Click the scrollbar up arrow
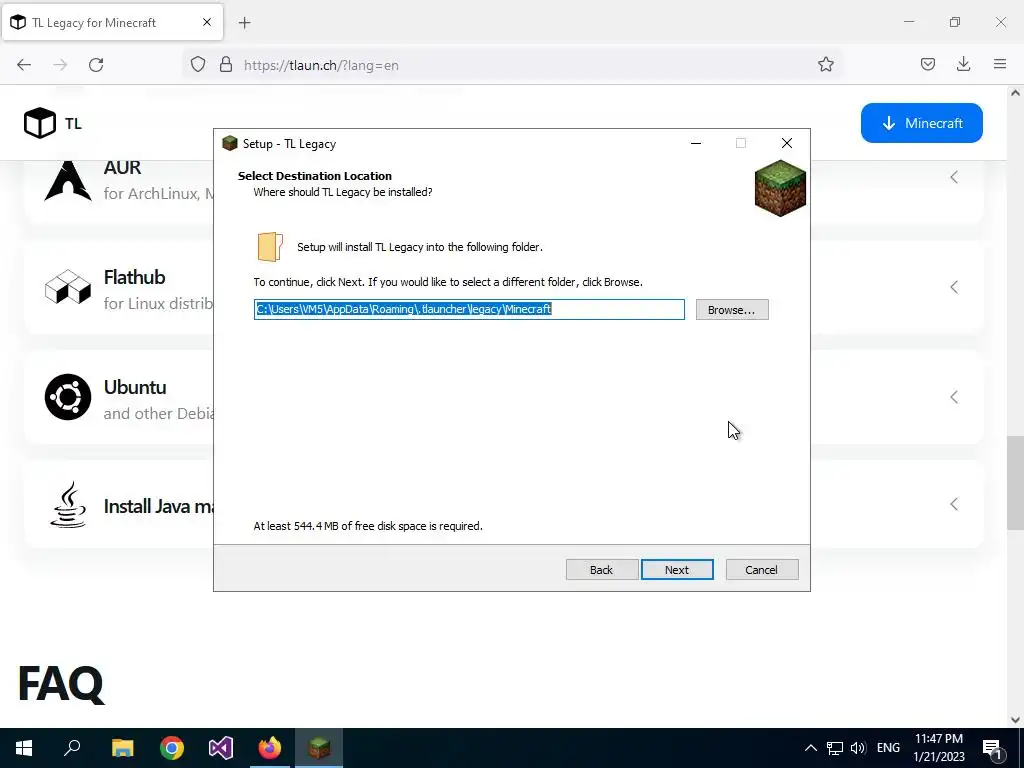 1015,93
